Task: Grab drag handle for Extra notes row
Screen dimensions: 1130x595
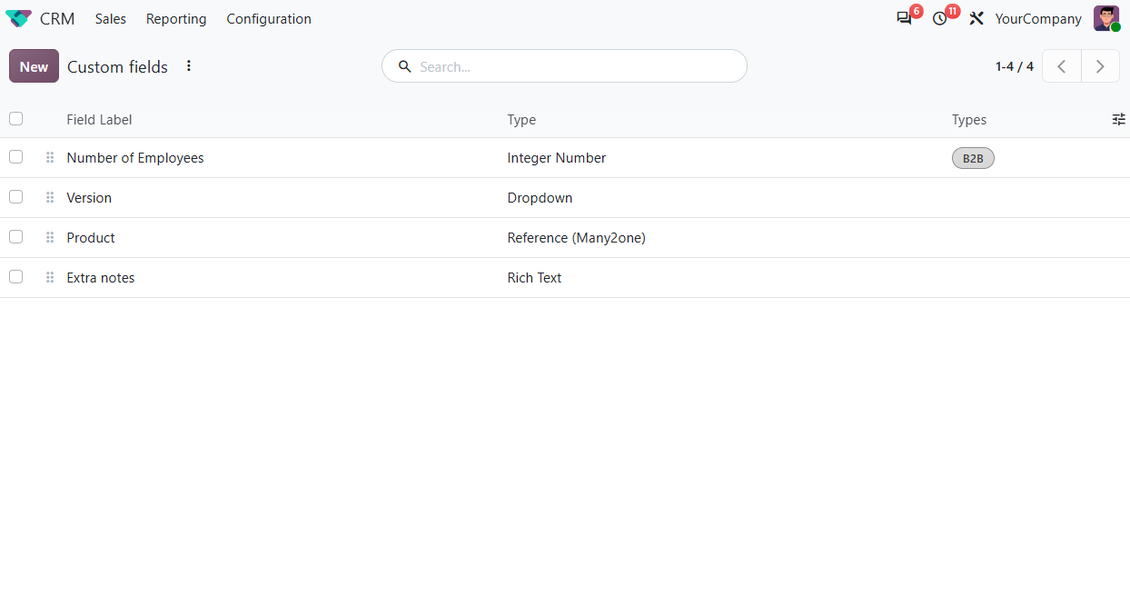Action: click(x=50, y=277)
